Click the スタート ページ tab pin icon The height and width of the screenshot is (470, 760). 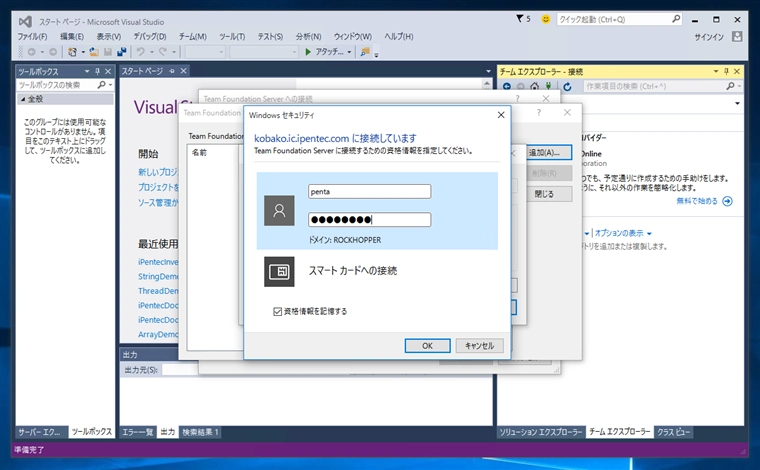click(x=172, y=71)
